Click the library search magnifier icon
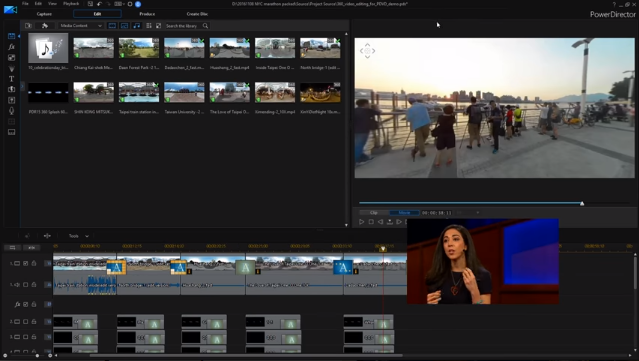The image size is (639, 361). click(x=205, y=26)
